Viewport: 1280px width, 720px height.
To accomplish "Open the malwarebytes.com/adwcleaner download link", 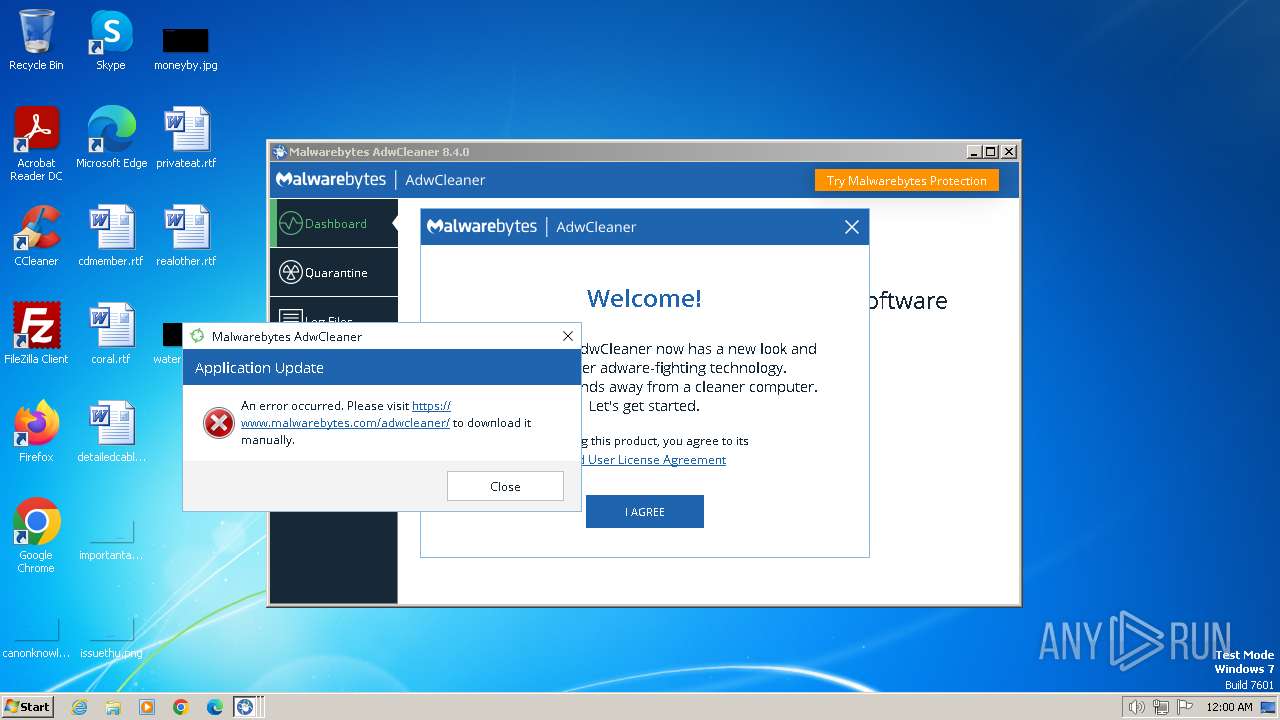I will [x=346, y=414].
